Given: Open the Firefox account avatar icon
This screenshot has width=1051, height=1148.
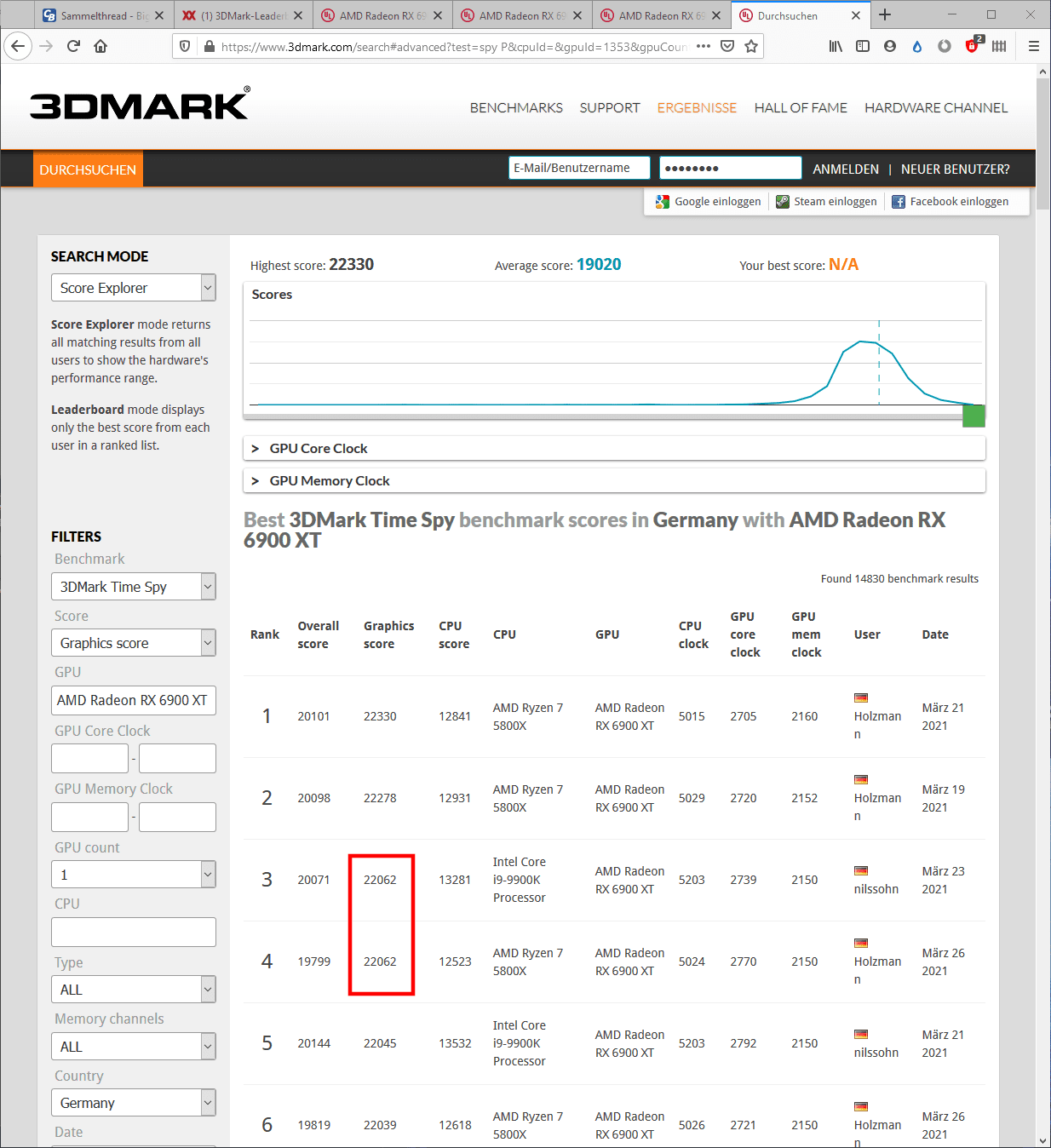Looking at the screenshot, I should coord(890,46).
